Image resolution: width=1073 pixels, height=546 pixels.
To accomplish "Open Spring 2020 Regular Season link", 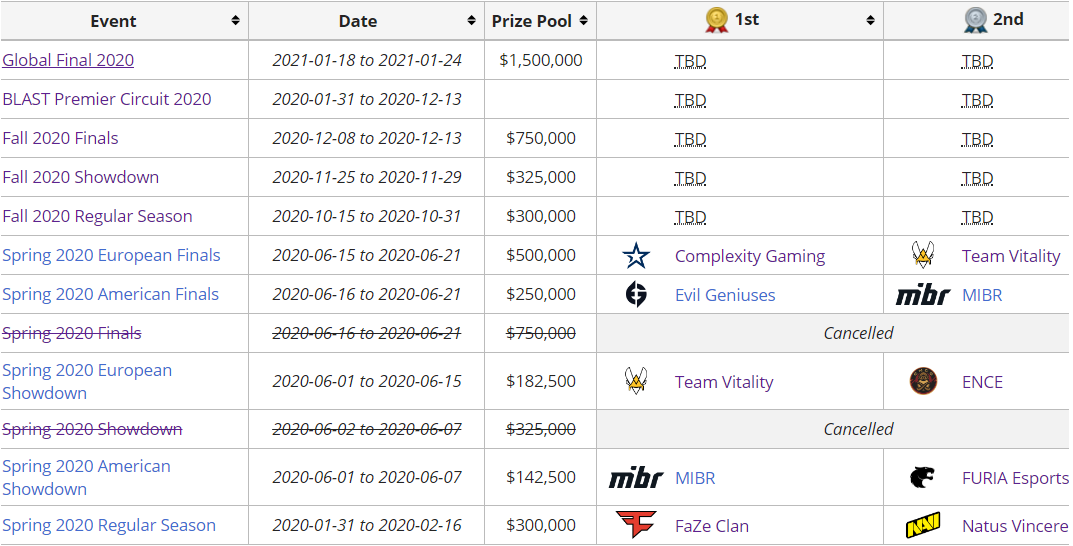I will point(109,525).
